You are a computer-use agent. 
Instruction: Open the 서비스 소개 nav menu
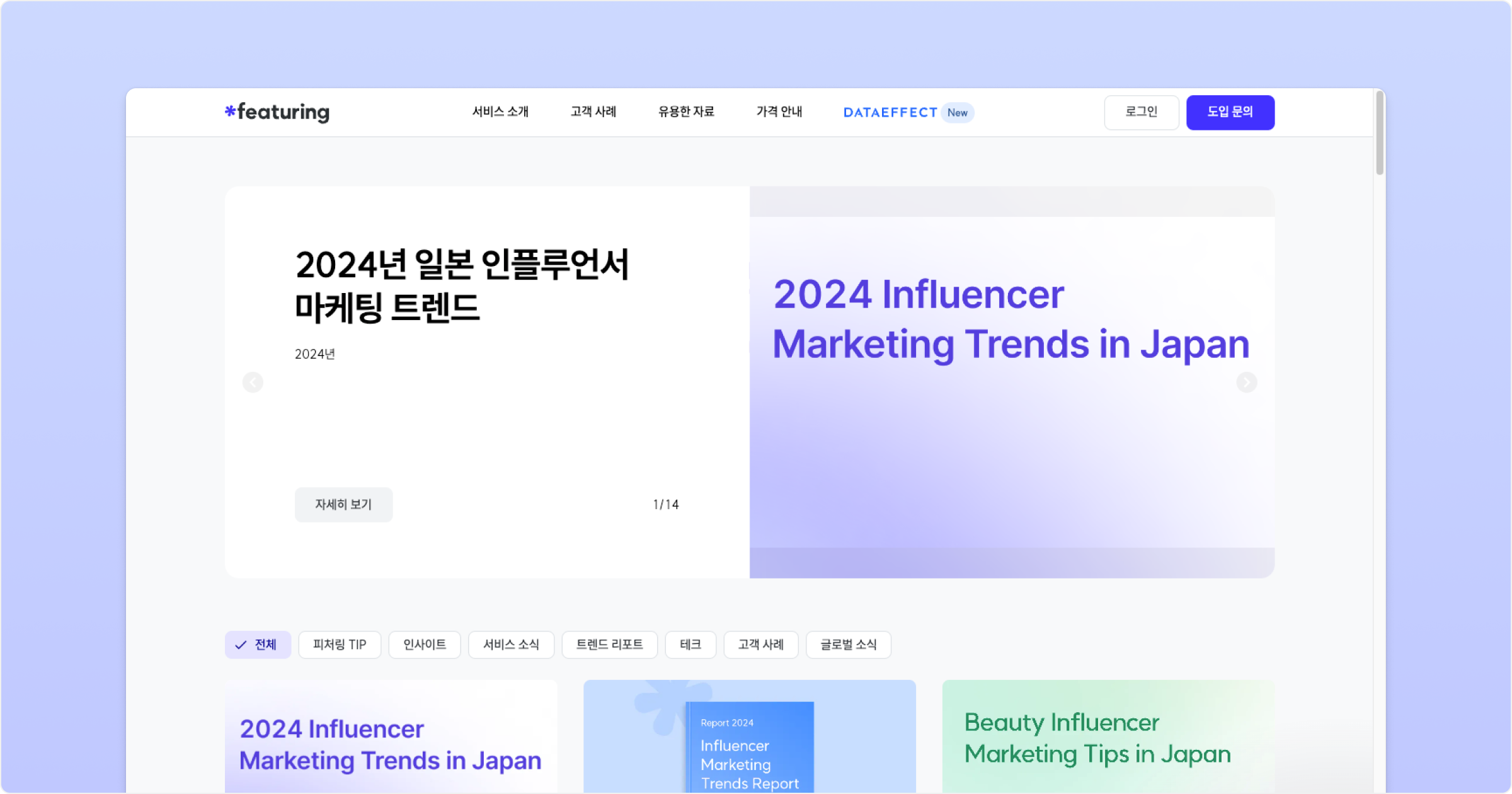pyautogui.click(x=500, y=112)
